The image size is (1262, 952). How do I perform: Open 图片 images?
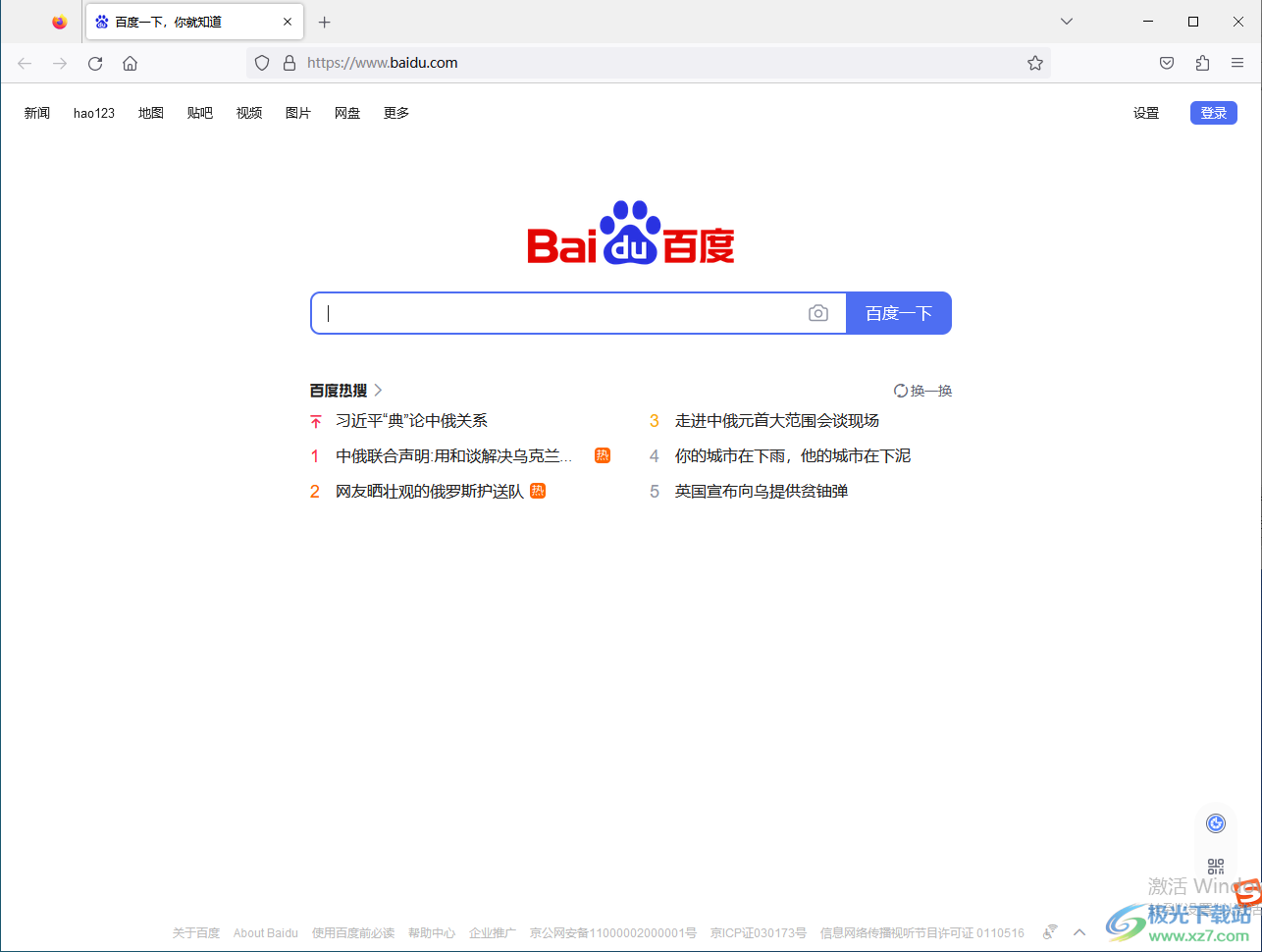pos(298,113)
